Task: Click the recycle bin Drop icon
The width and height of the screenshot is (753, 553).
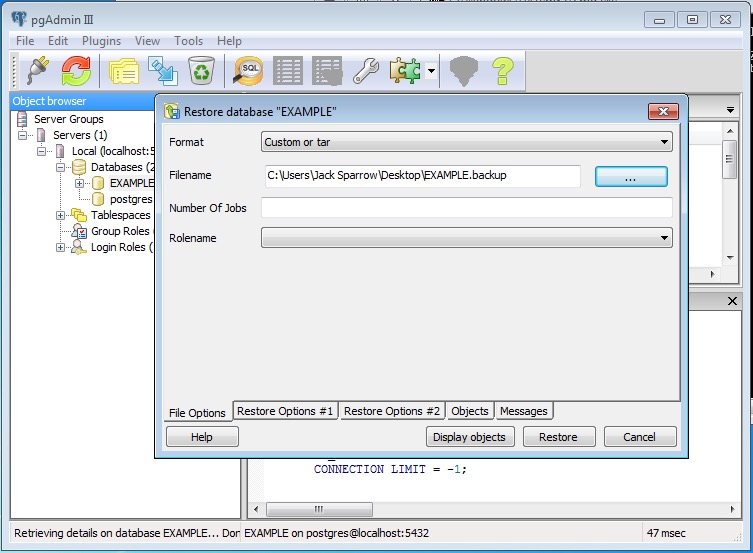Action: point(203,70)
